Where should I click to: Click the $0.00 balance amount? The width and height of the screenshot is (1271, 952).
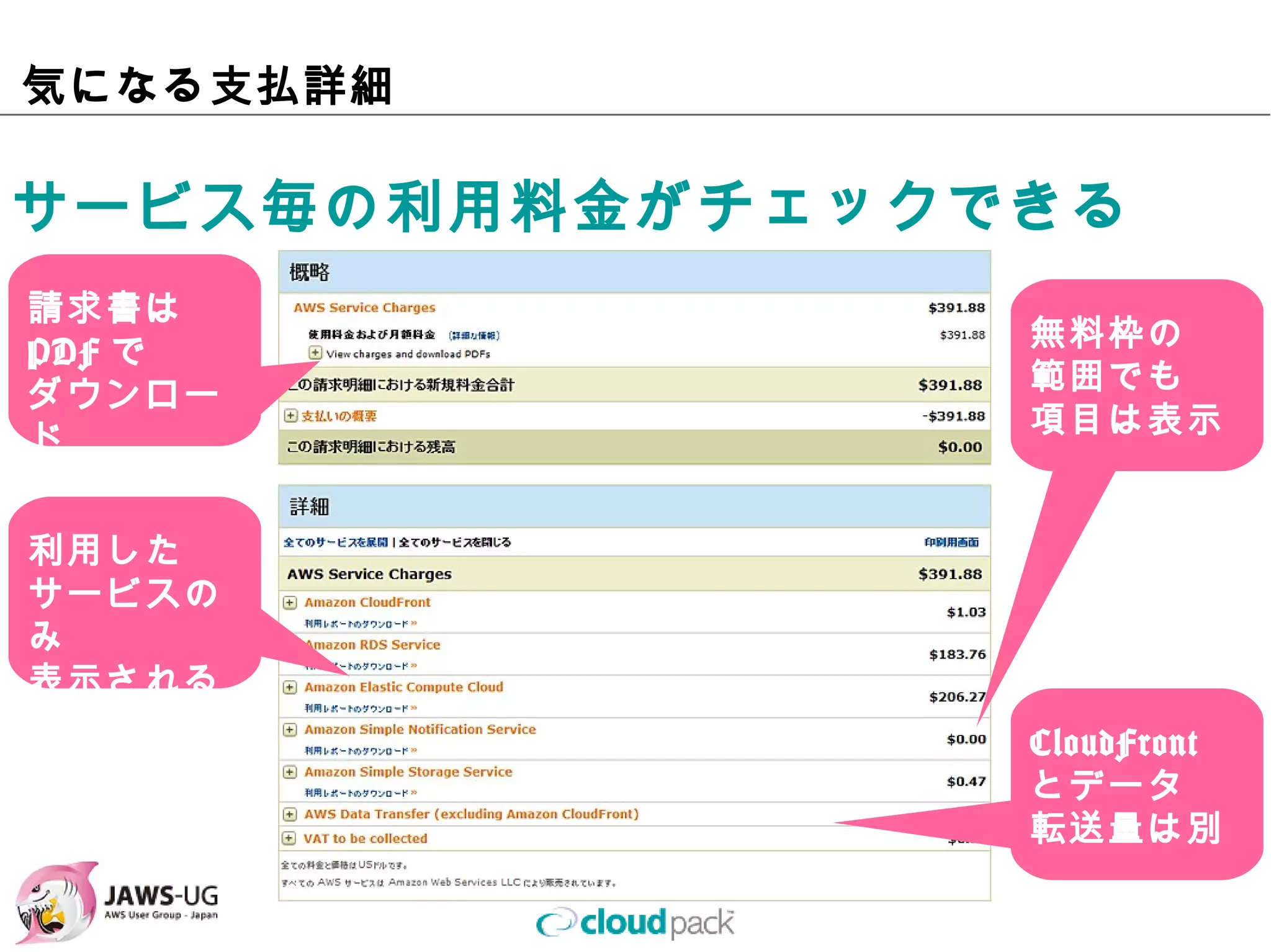(959, 447)
